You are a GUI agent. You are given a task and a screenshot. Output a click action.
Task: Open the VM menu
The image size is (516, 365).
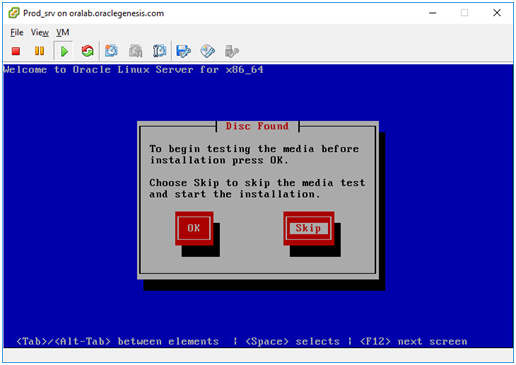[63, 33]
